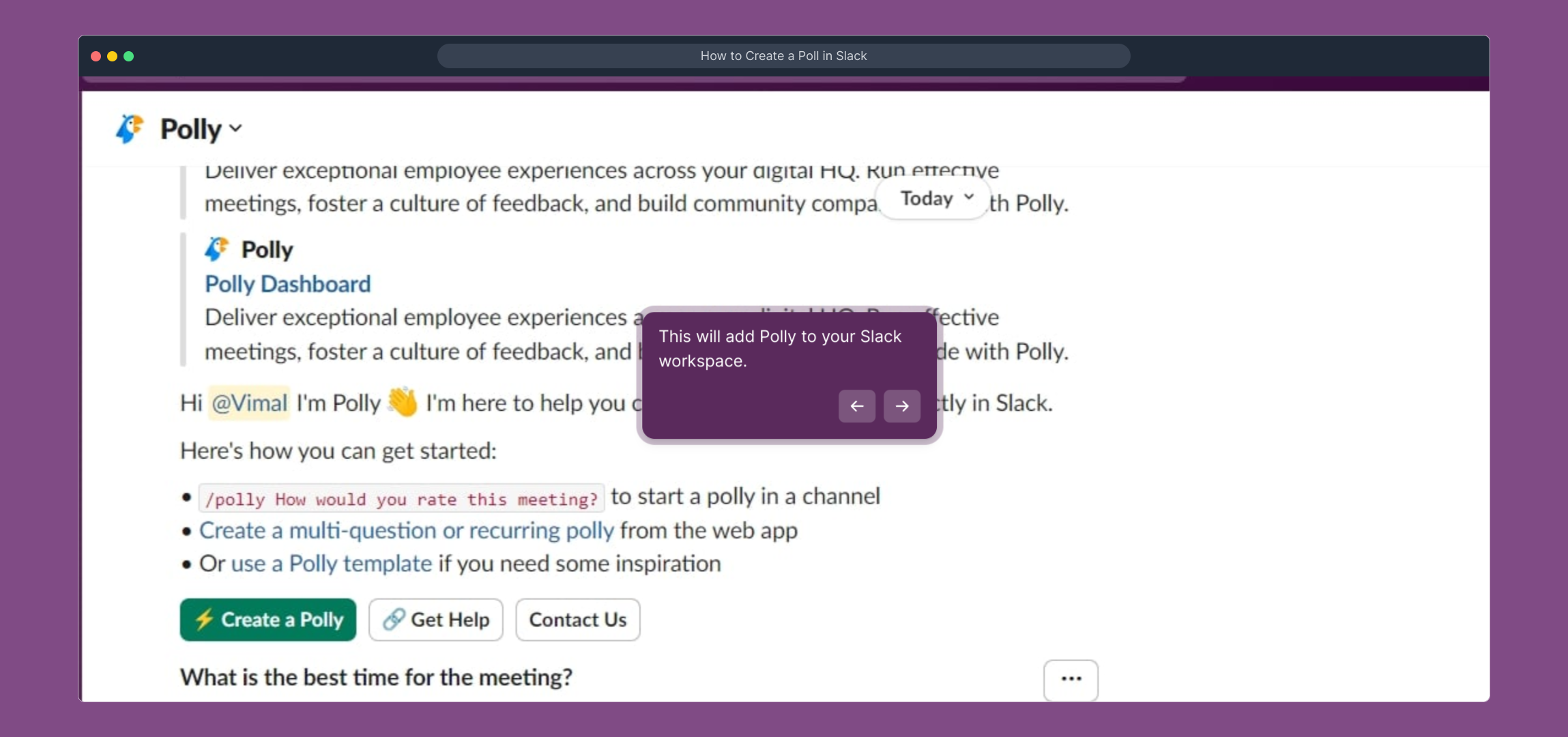Click the highlighted @Vimal mention
Screen dimensions: 1568x737
[x=248, y=403]
